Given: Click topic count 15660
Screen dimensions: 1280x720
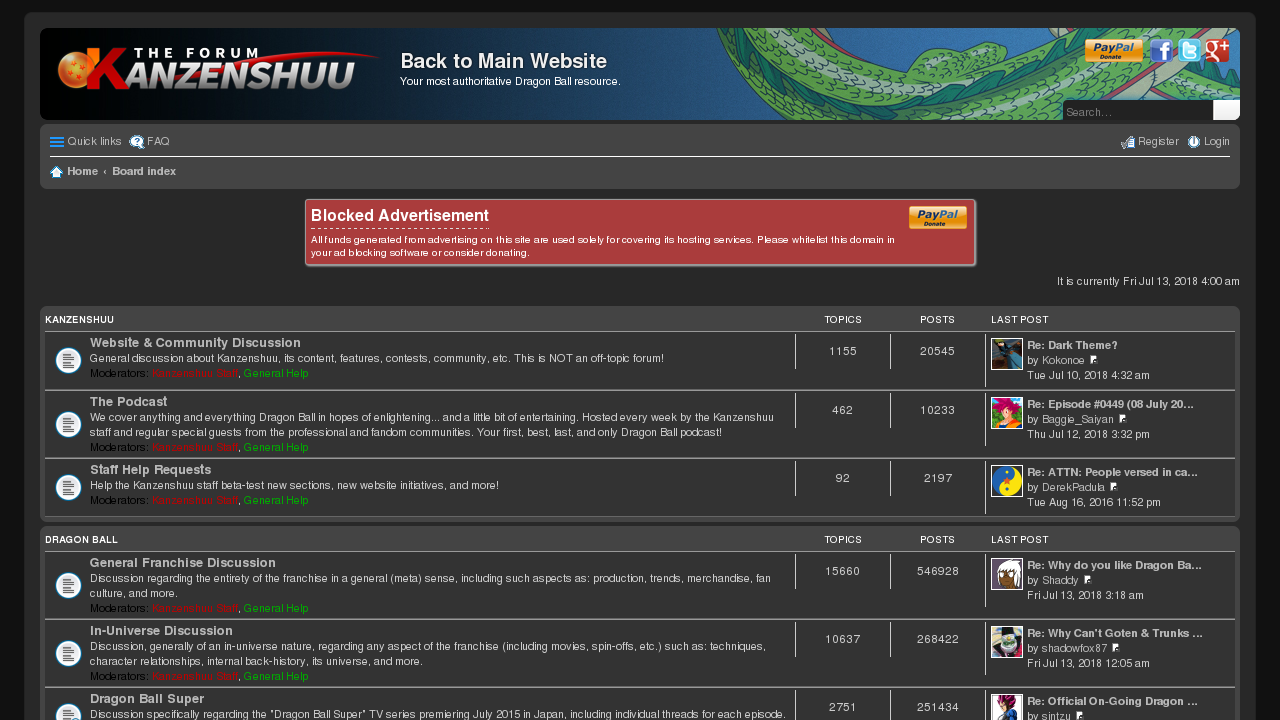Looking at the screenshot, I should point(843,571).
